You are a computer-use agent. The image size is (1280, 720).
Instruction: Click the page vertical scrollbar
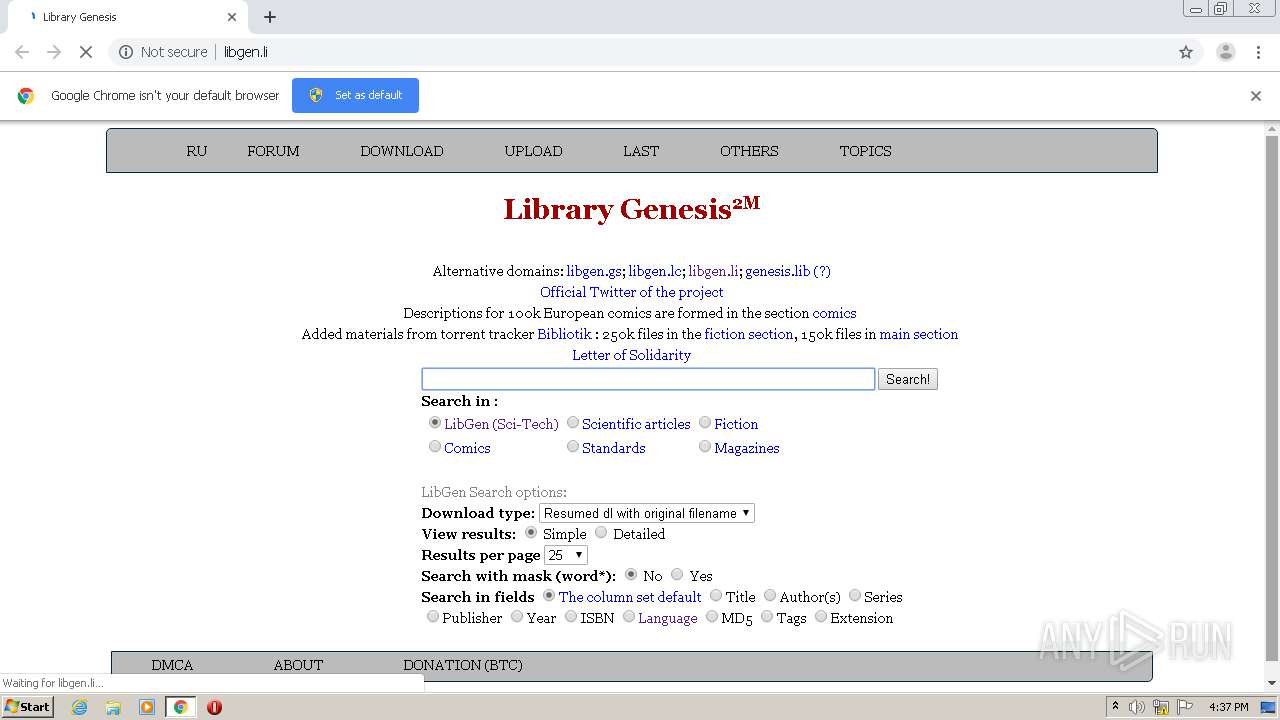(1272, 400)
